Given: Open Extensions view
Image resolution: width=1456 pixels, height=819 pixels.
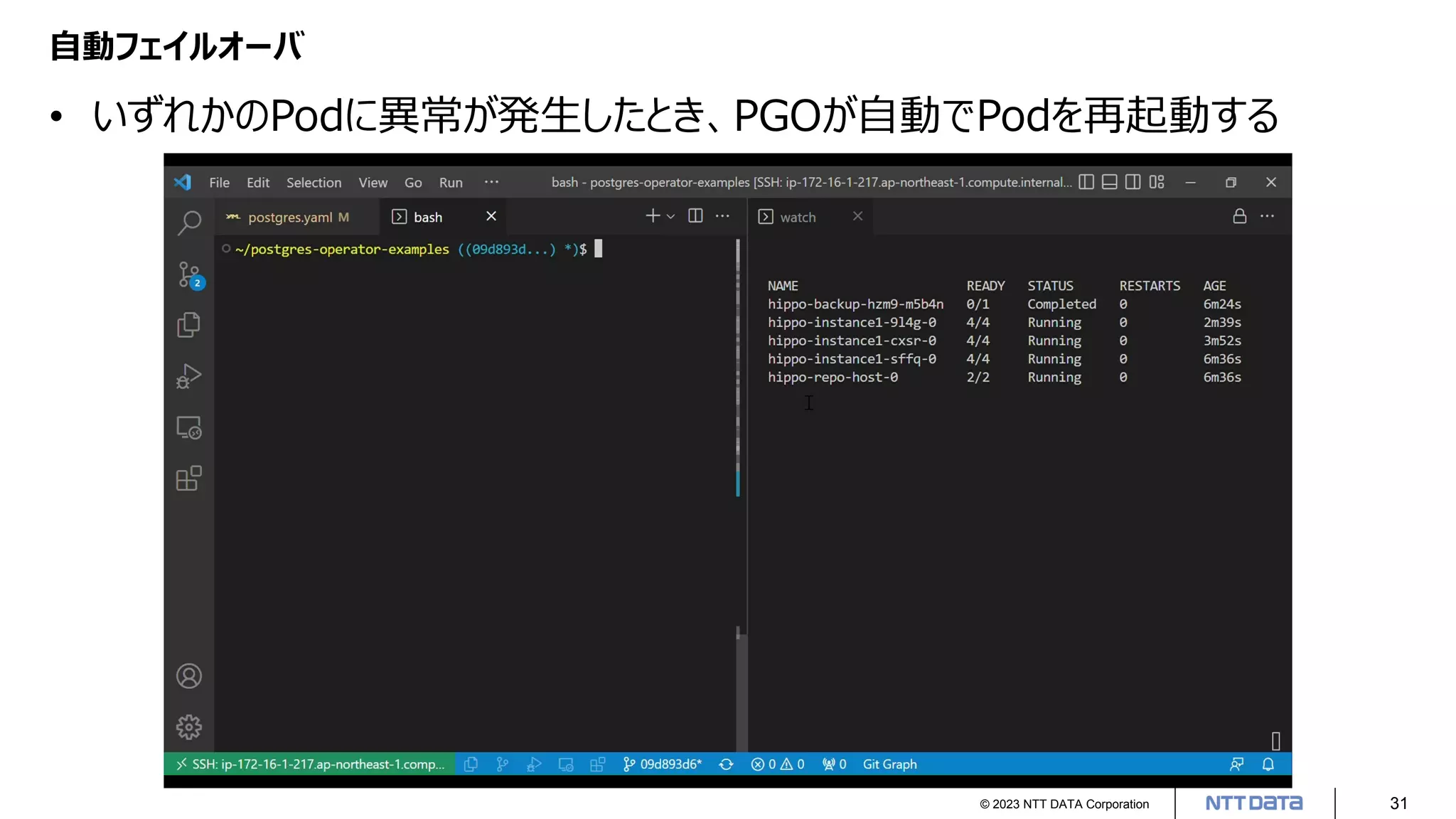Looking at the screenshot, I should tap(189, 478).
